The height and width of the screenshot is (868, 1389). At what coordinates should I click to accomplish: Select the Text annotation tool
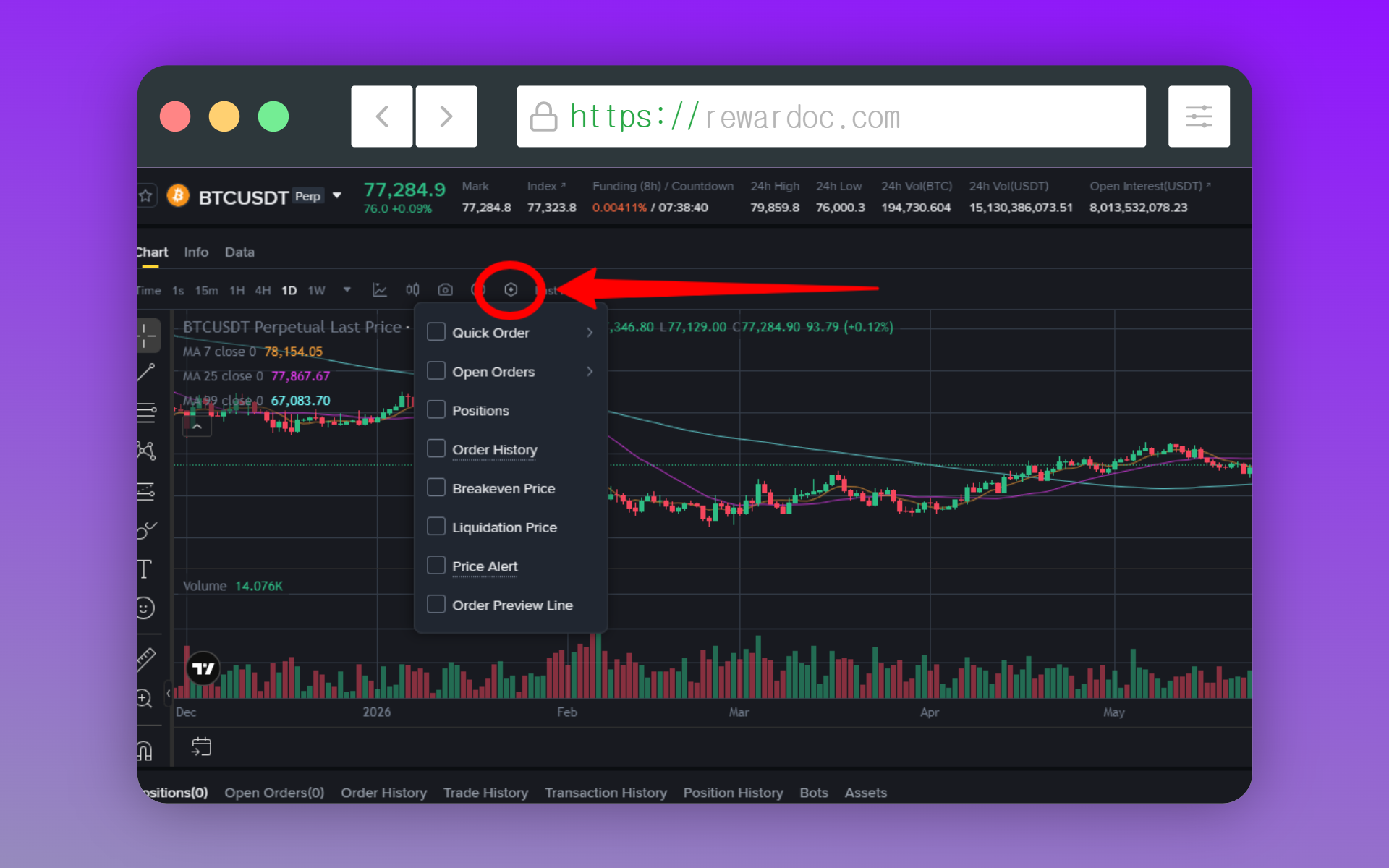click(x=145, y=569)
